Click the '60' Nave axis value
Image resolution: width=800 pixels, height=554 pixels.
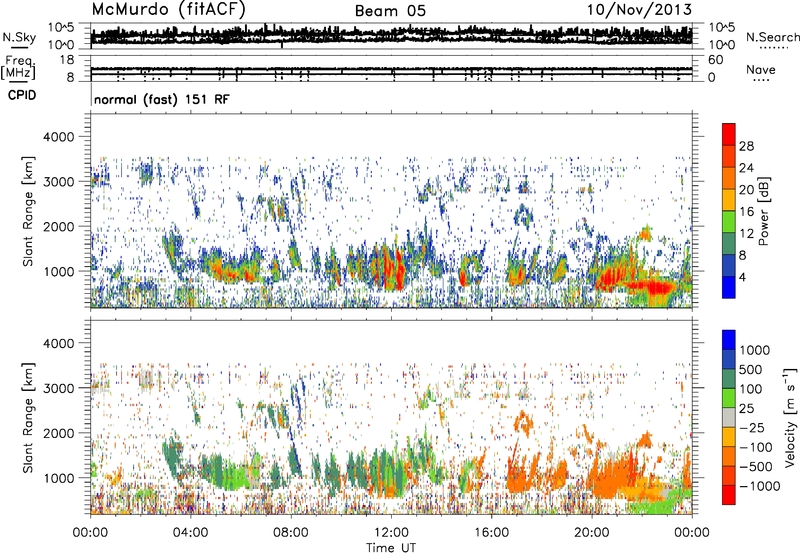click(715, 60)
